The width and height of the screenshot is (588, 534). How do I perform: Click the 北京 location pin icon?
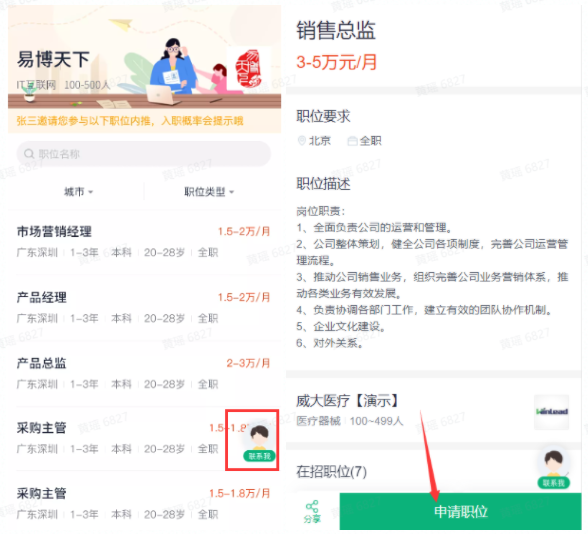tap(302, 141)
